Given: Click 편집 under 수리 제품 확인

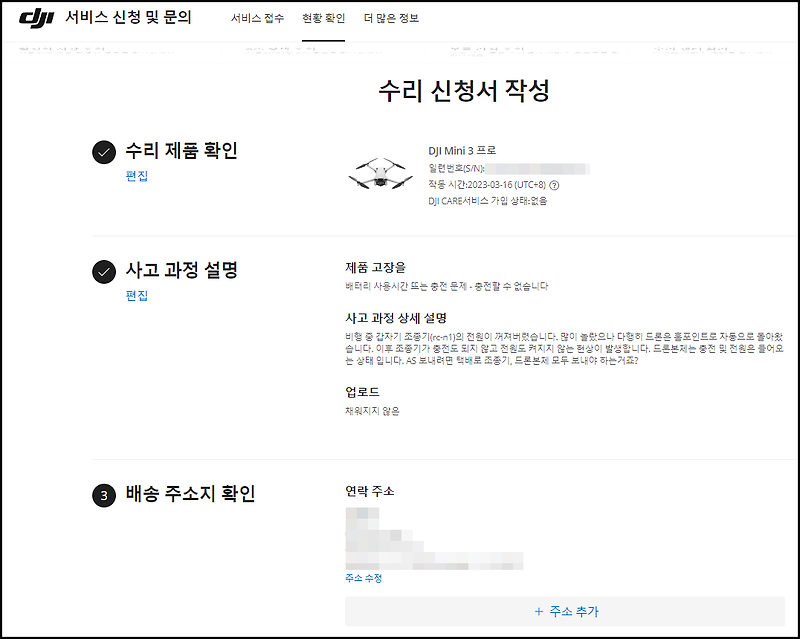Looking at the screenshot, I should [x=137, y=176].
